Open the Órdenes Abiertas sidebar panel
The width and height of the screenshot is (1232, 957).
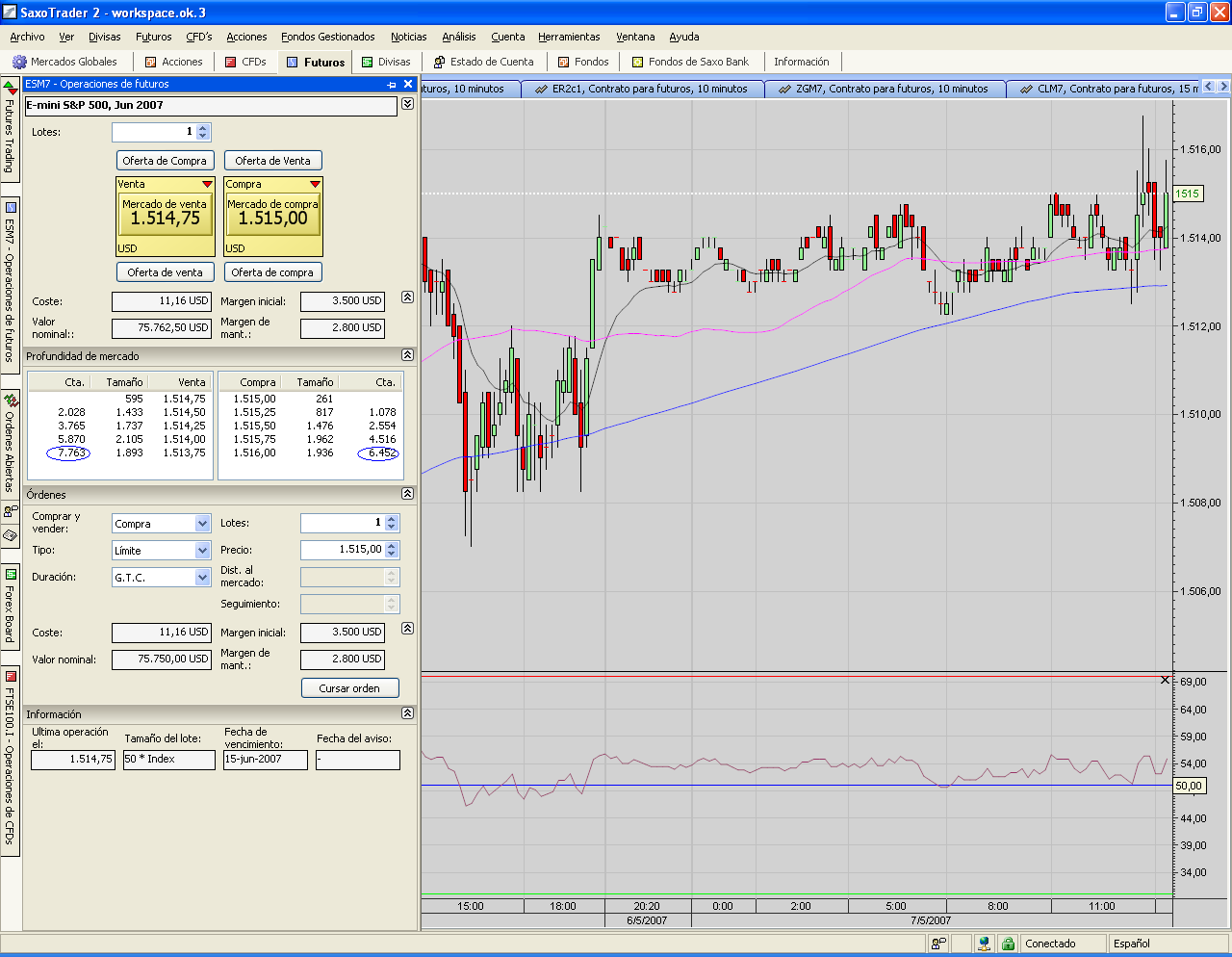[x=11, y=443]
